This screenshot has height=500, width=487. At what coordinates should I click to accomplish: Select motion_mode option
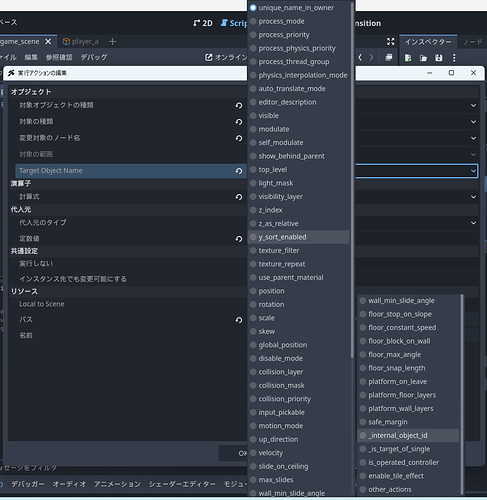point(299,426)
